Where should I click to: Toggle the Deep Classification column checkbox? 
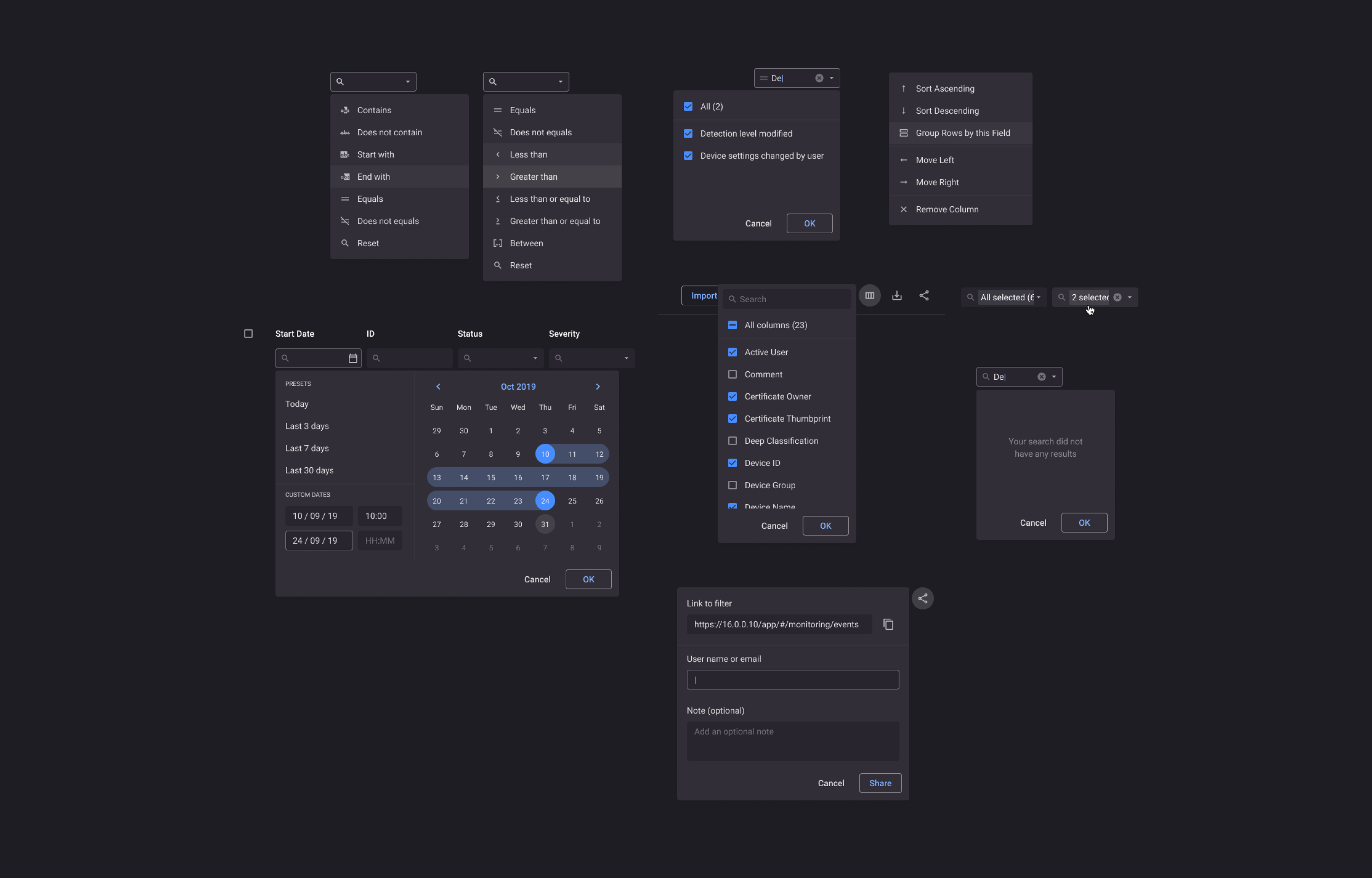(732, 441)
